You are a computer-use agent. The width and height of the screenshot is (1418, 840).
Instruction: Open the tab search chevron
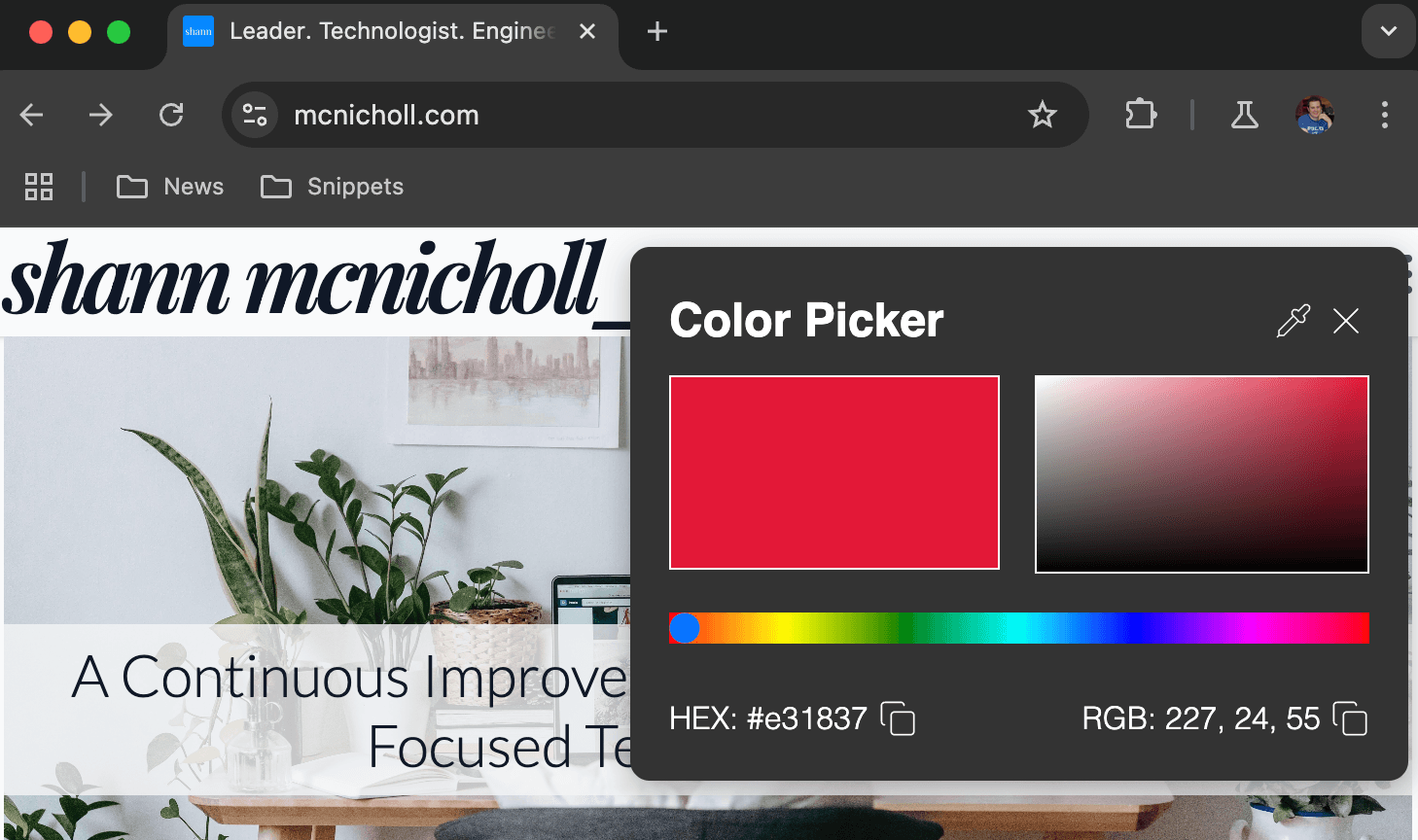pyautogui.click(x=1388, y=31)
